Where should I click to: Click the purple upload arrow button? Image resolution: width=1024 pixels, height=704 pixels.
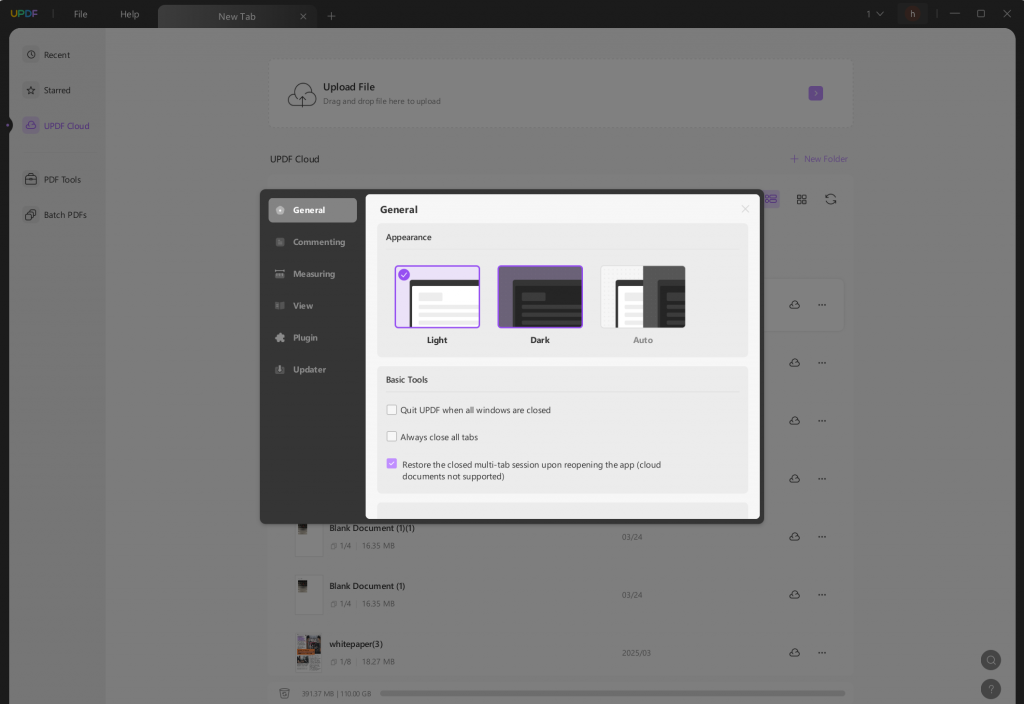(815, 92)
